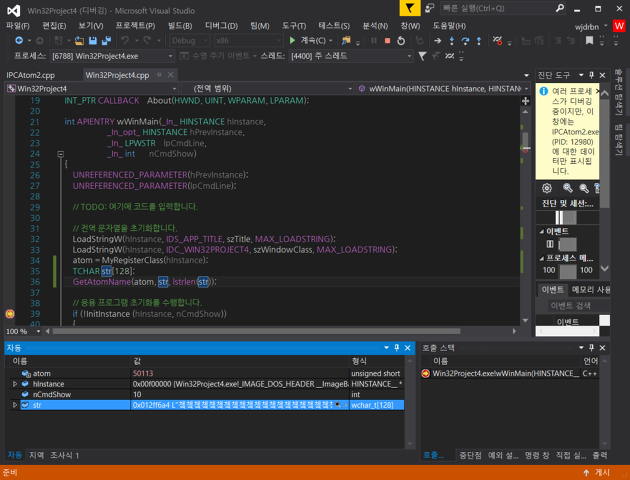
Task: Collapse the wWinMain function outline
Action: pyautogui.click(x=61, y=154)
